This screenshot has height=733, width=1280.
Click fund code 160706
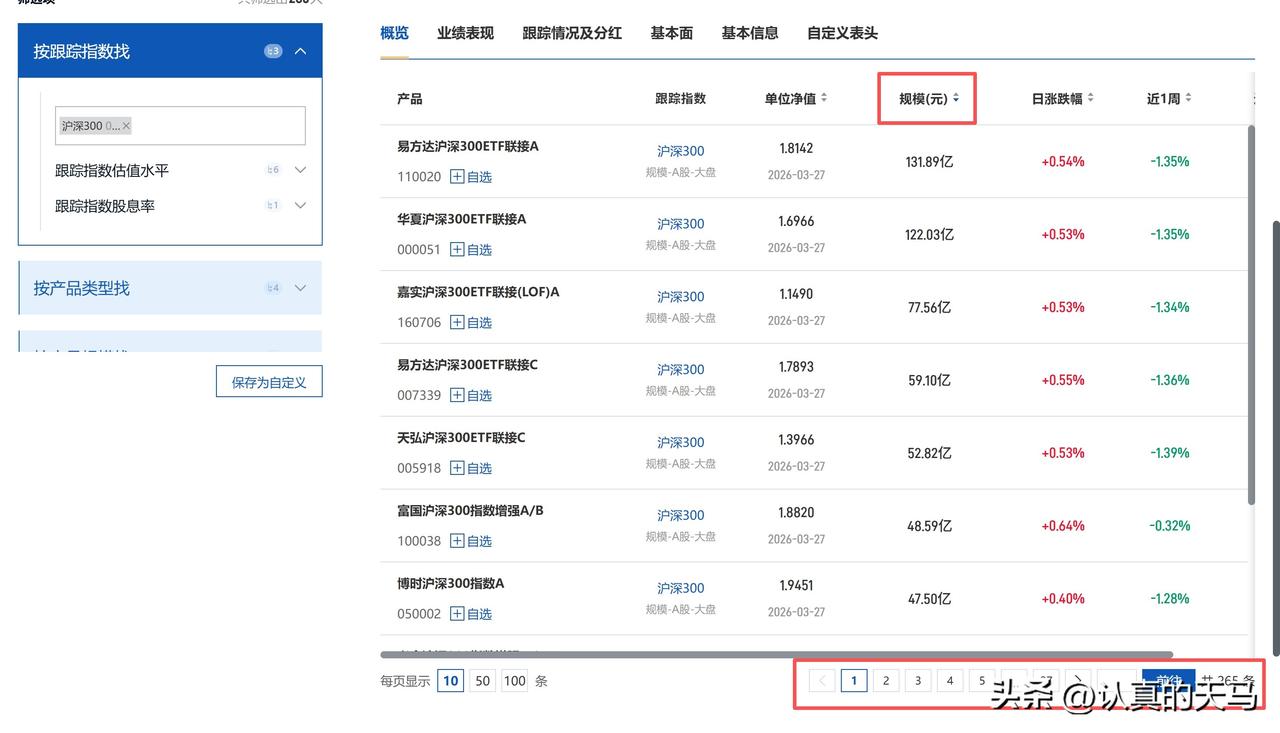[x=419, y=323]
